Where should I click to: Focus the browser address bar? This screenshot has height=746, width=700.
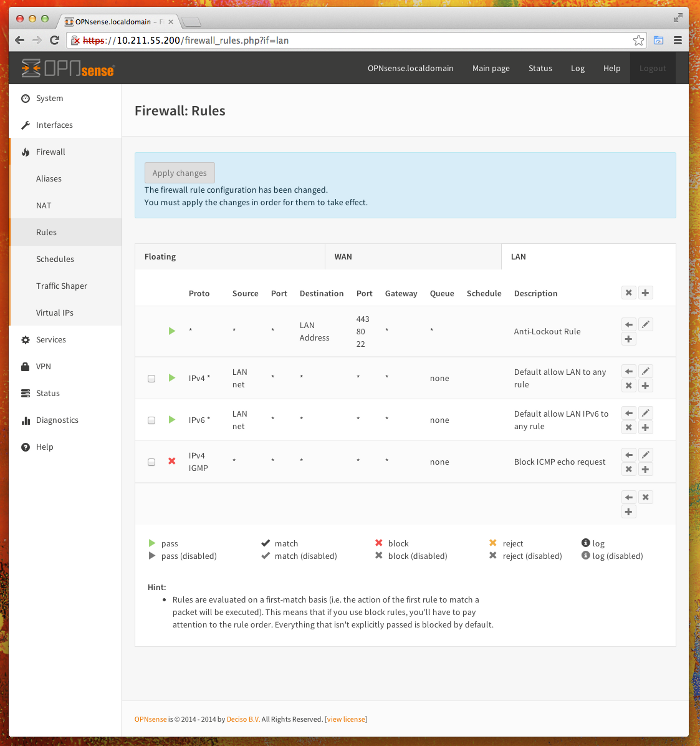click(352, 40)
